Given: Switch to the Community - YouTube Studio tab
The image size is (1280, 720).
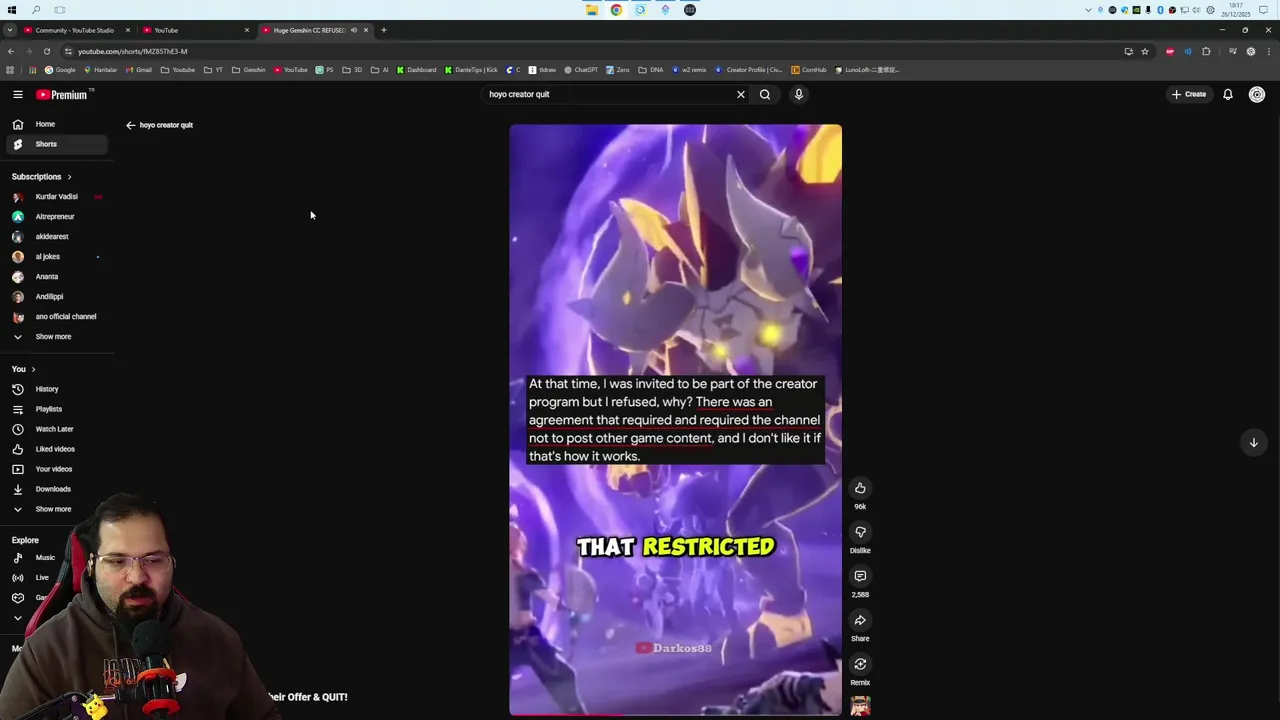Looking at the screenshot, I should 76,30.
